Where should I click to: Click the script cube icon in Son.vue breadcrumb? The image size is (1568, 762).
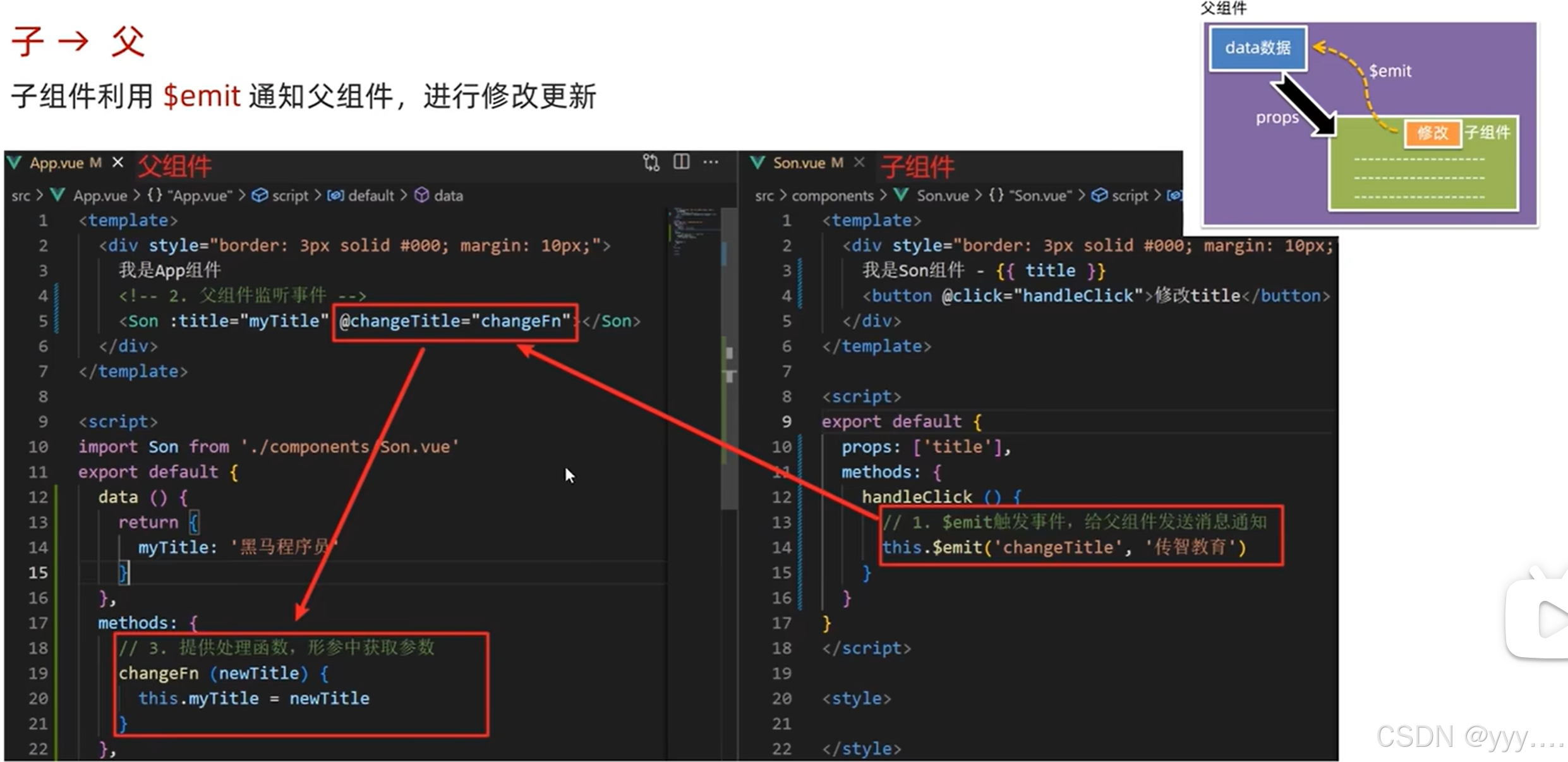(x=1099, y=196)
